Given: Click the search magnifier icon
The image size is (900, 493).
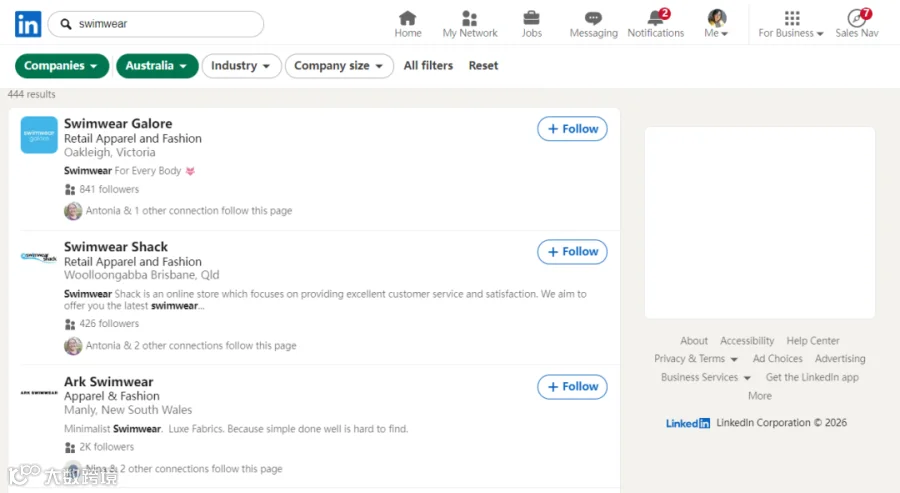Looking at the screenshot, I should [66, 24].
